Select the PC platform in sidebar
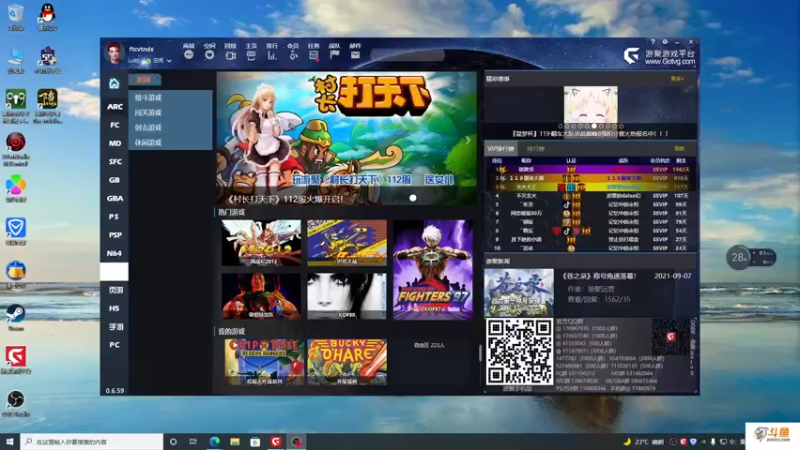 pyautogui.click(x=115, y=345)
